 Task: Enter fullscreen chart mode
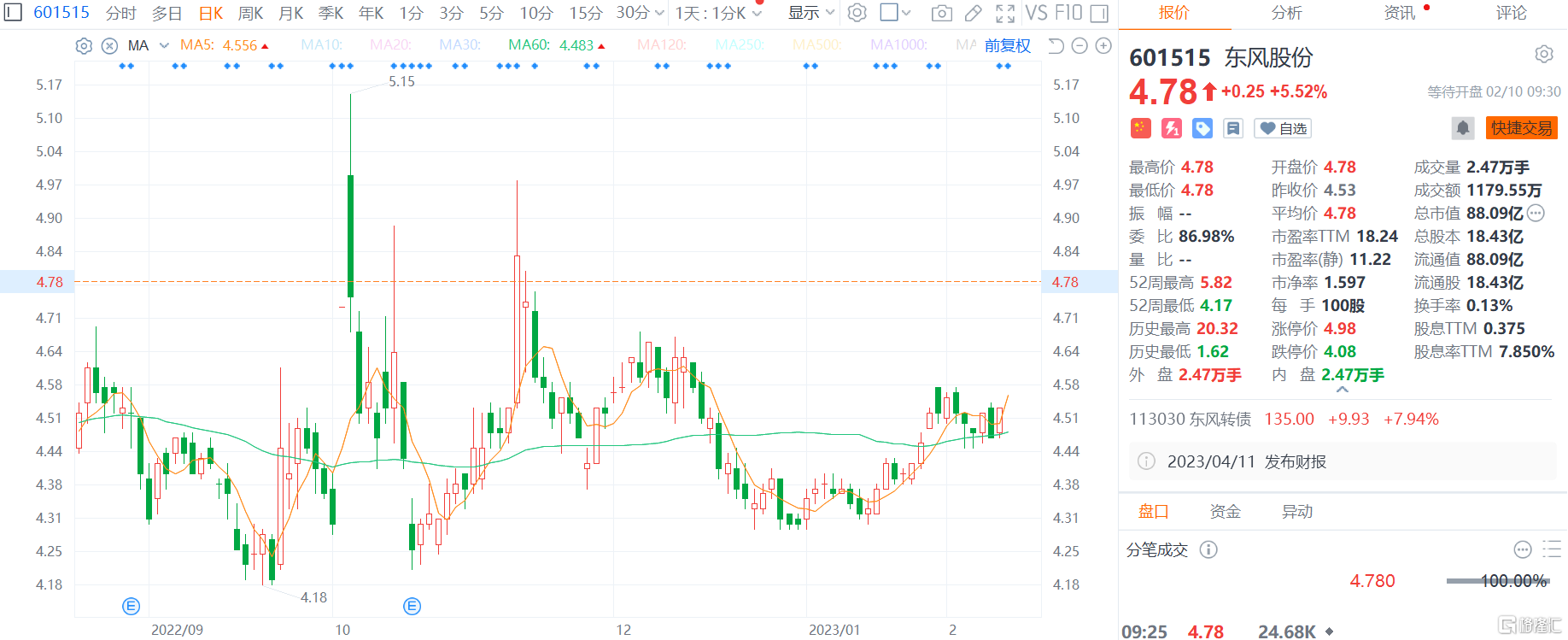[x=1005, y=13]
